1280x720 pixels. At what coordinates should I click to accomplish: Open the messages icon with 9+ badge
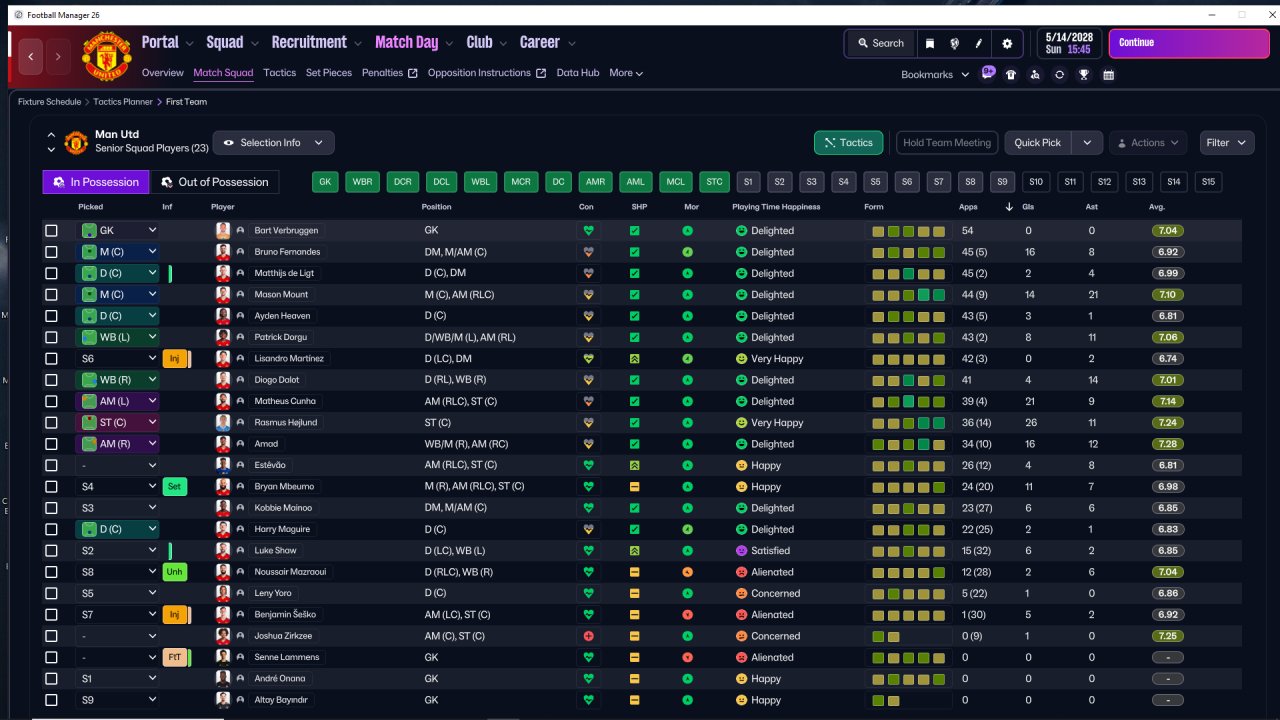[x=988, y=74]
